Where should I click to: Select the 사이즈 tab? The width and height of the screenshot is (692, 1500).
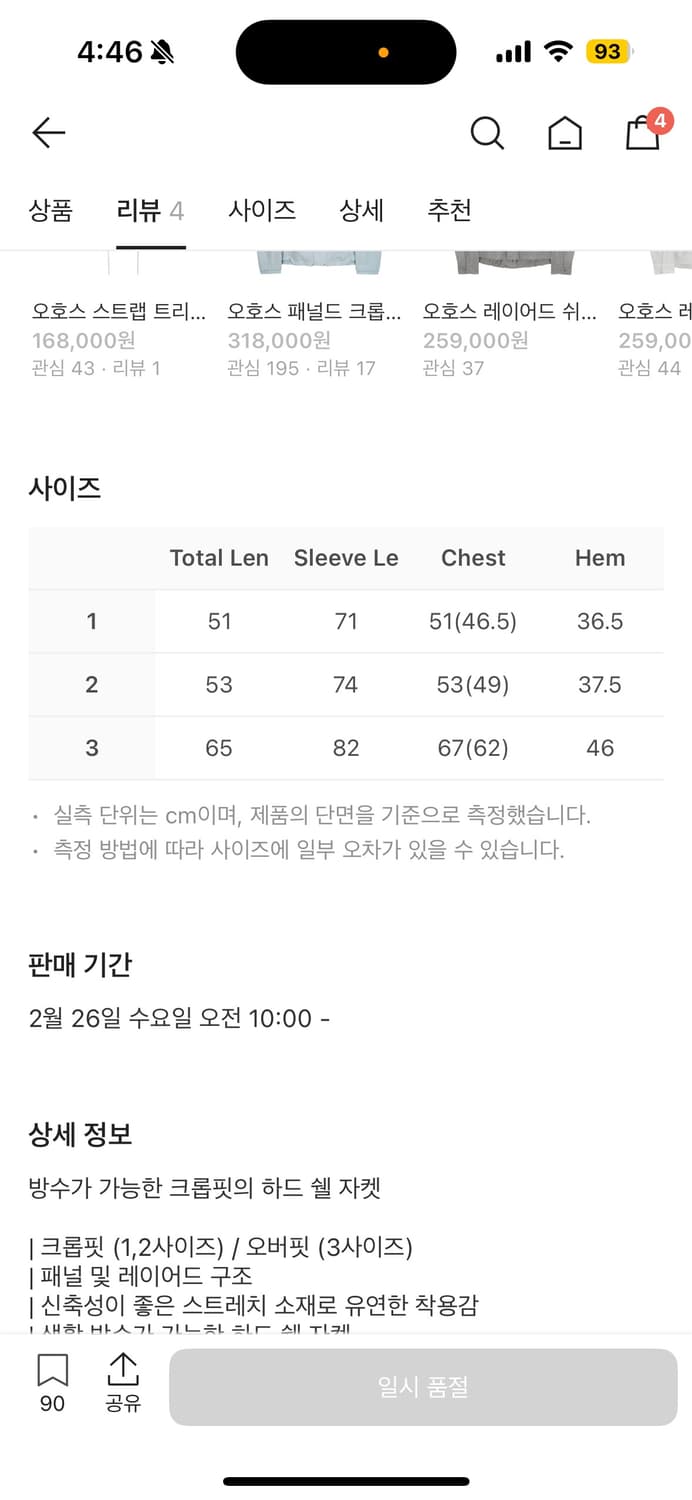click(262, 211)
